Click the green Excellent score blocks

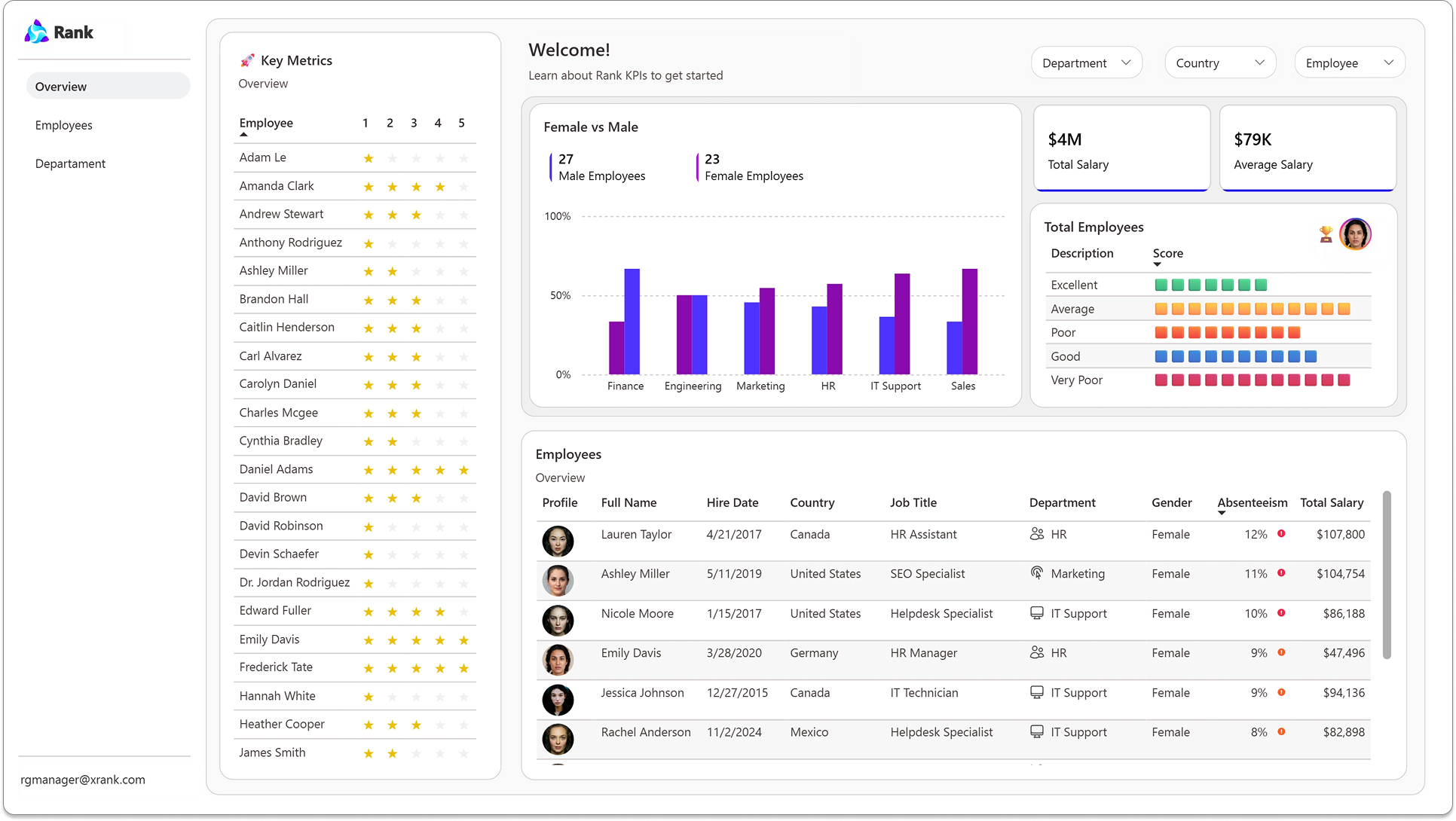point(1210,285)
